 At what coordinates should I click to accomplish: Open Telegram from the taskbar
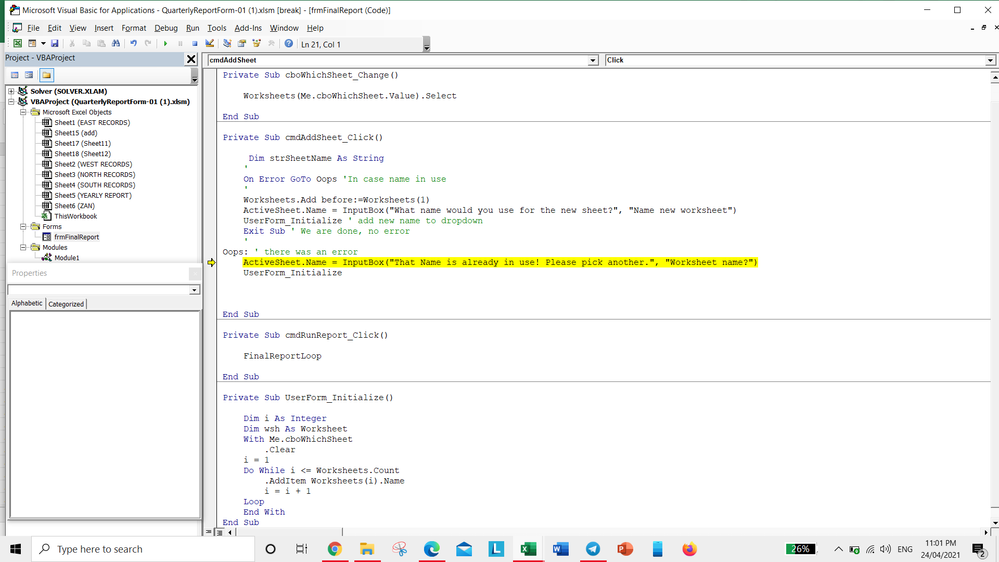click(x=593, y=549)
